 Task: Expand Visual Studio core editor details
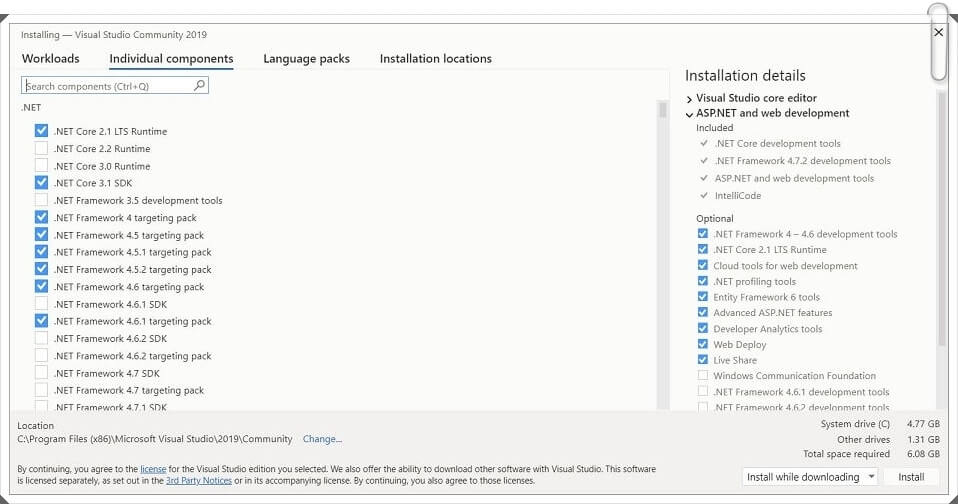click(689, 99)
